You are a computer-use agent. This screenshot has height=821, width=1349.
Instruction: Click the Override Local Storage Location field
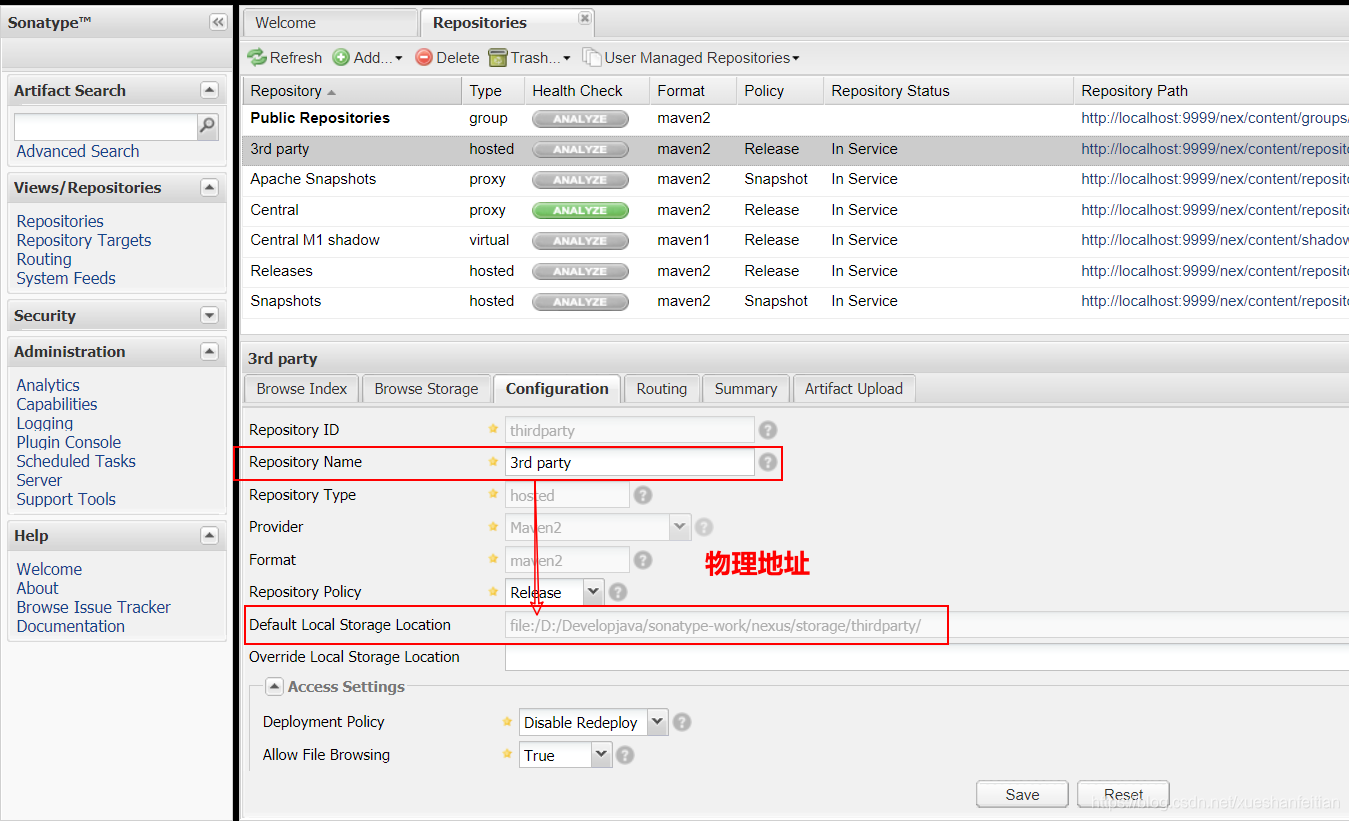[926, 657]
